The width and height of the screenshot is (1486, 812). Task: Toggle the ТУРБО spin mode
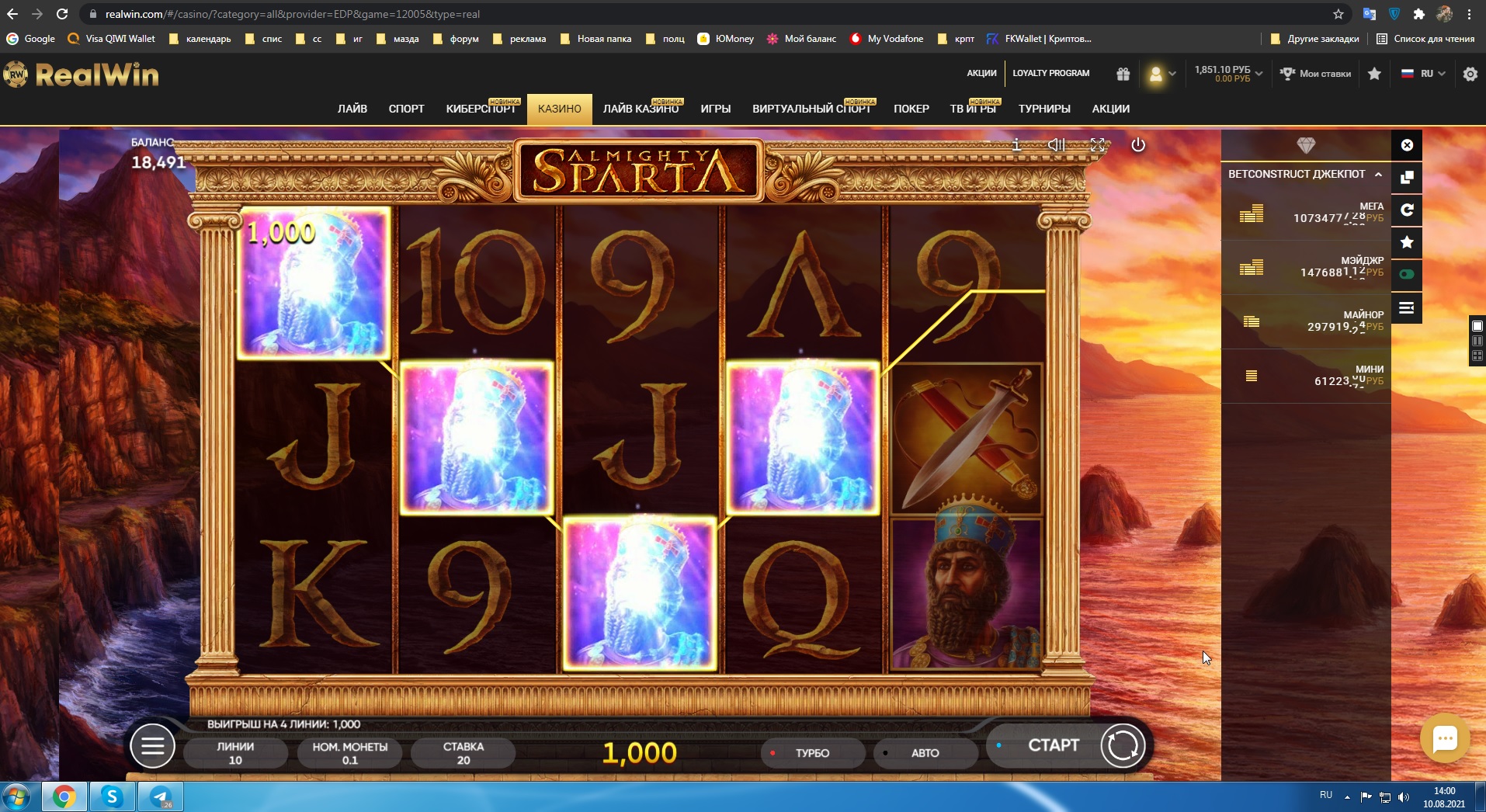coord(812,753)
